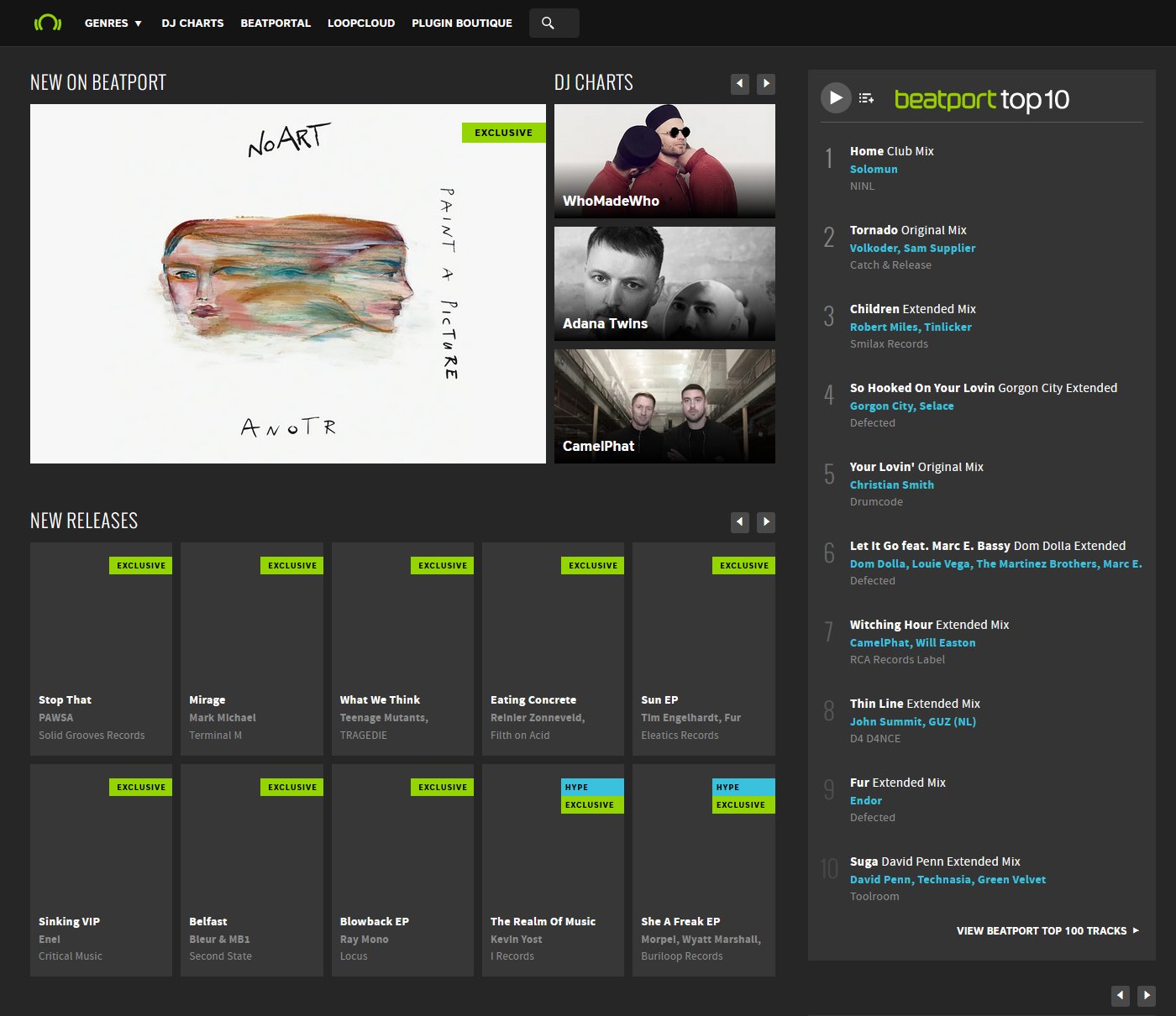
Task: Open the Eating Concrete release
Action: tap(533, 699)
